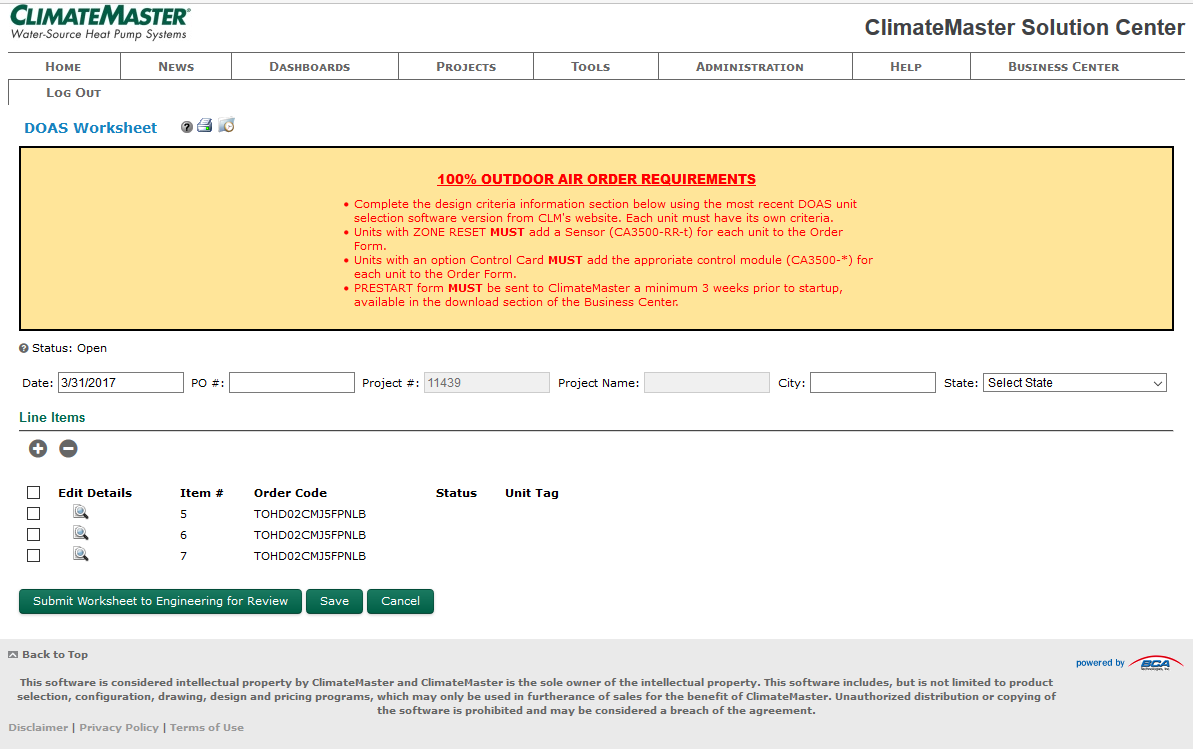Check the box for line item 7
This screenshot has height=749, width=1193.
(33, 556)
